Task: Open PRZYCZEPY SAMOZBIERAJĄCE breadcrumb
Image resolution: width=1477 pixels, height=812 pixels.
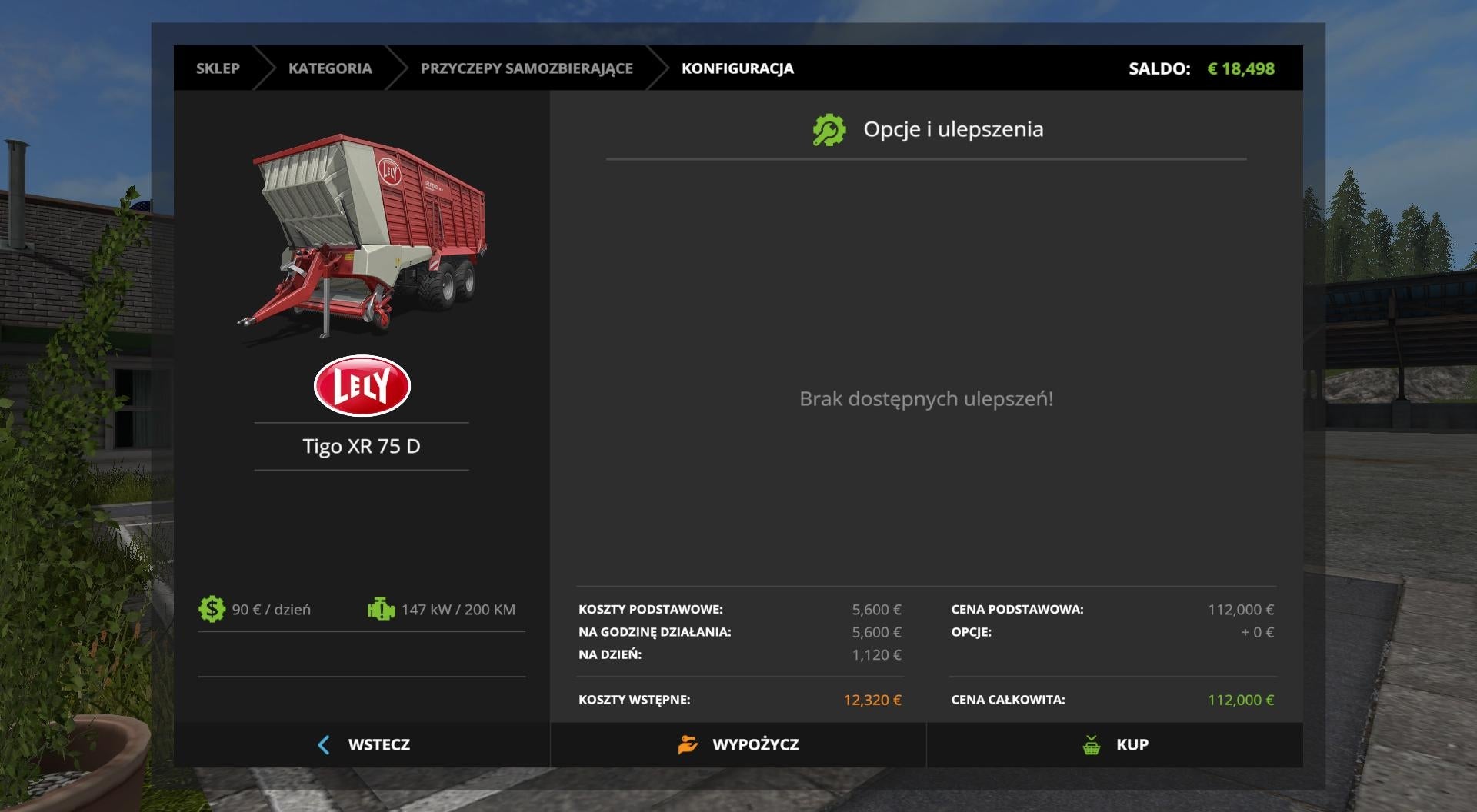Action: coord(527,68)
